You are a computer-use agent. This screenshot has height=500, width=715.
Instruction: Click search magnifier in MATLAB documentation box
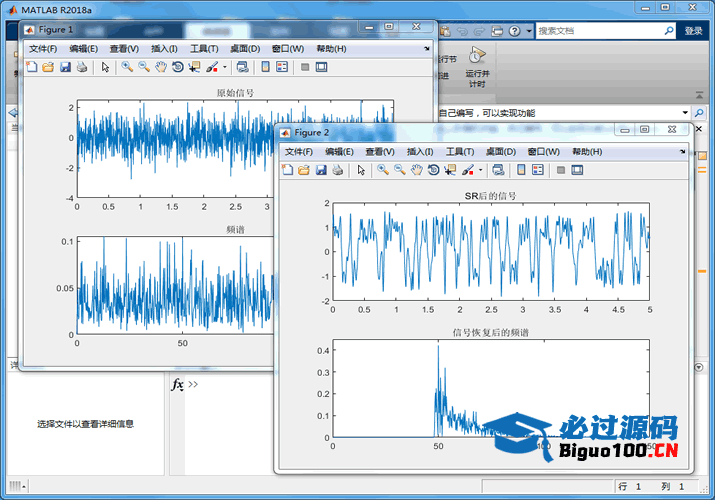(x=668, y=31)
